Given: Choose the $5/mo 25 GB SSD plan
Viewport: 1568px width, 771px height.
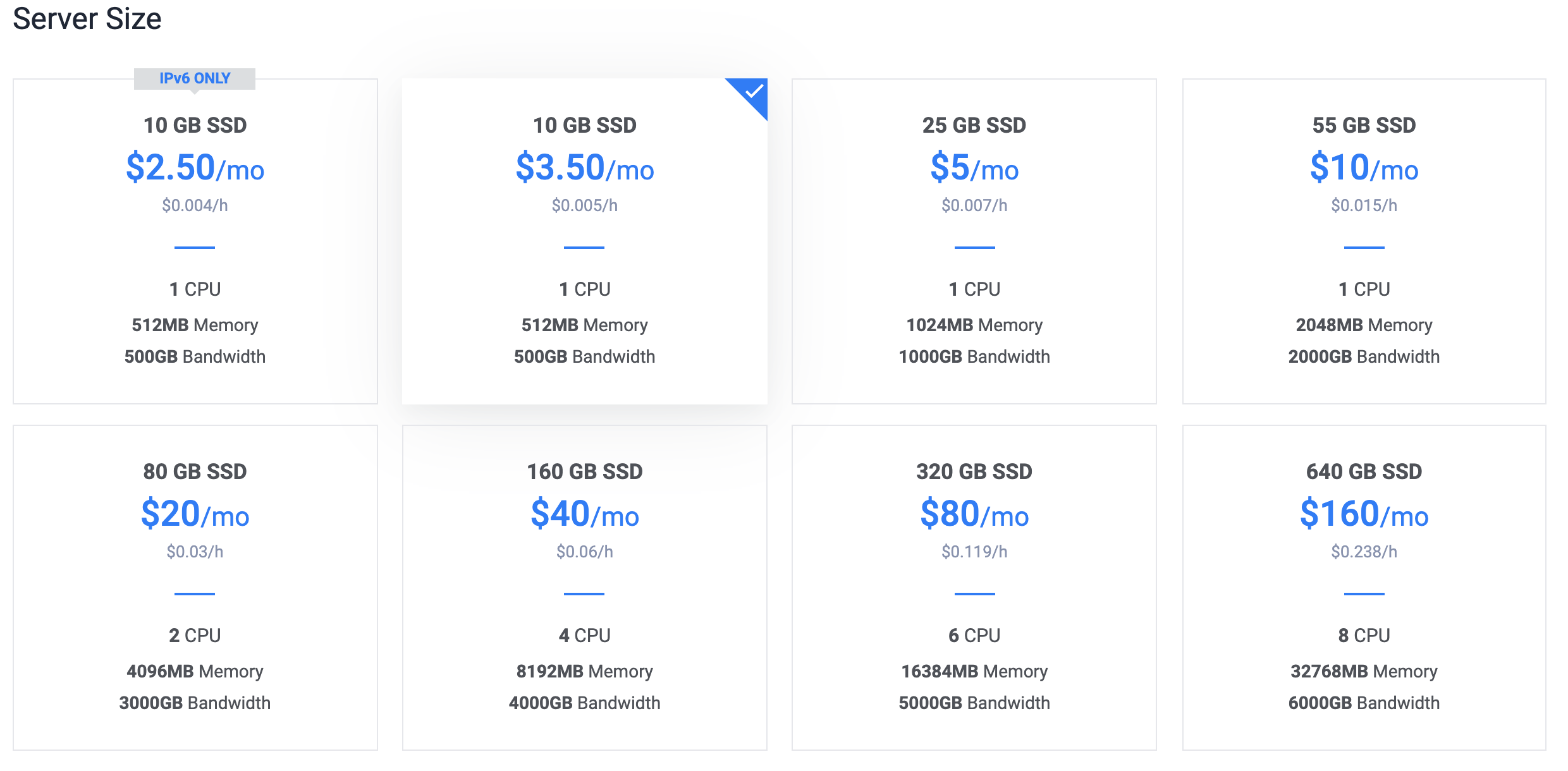Looking at the screenshot, I should click(974, 241).
